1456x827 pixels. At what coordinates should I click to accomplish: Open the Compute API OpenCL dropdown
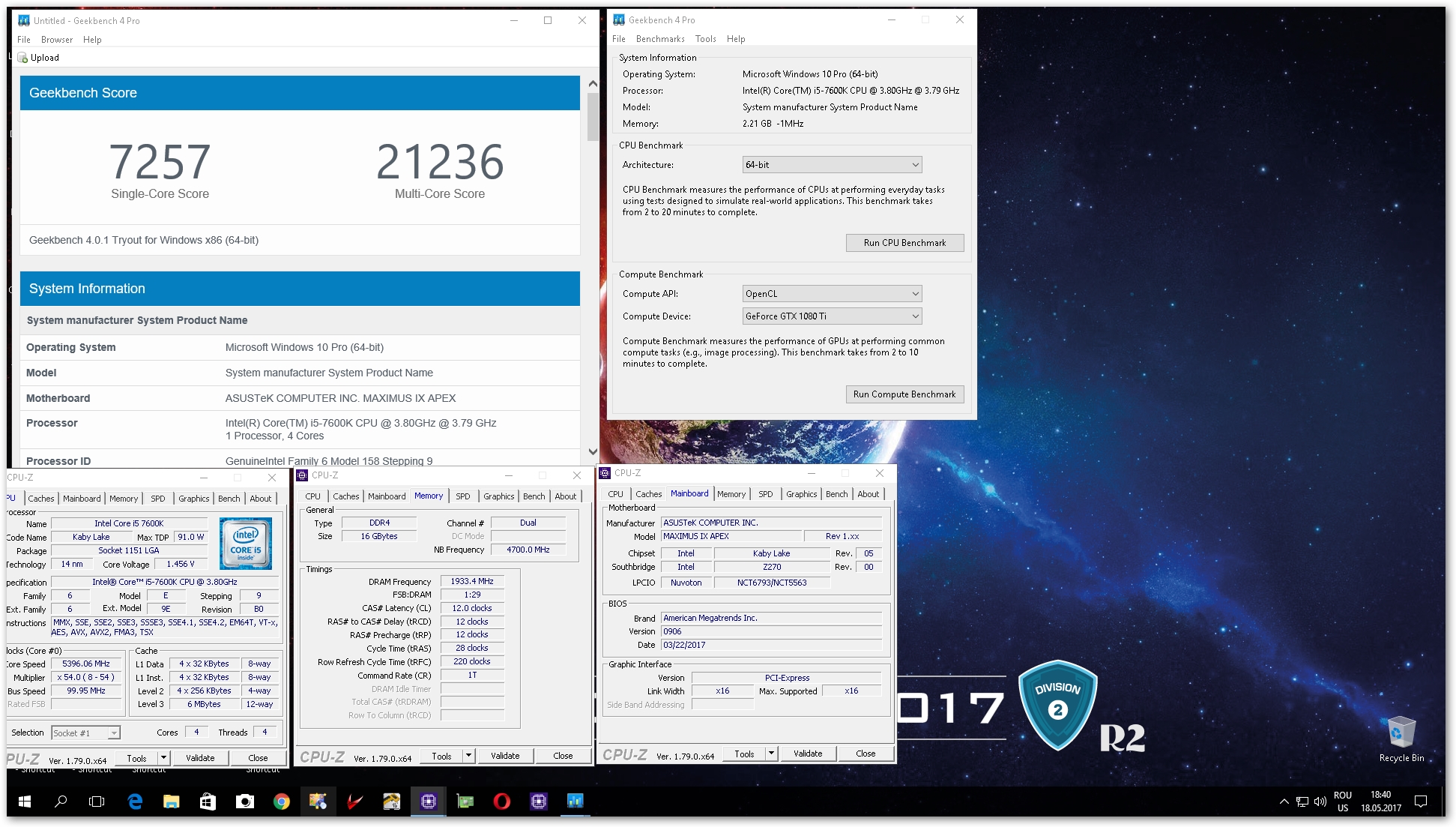click(x=832, y=294)
